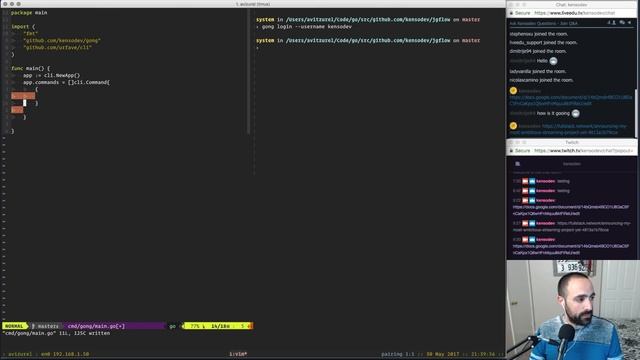Open the users list icon in LiveEdu chat header
The image size is (640, 360).
613,23
